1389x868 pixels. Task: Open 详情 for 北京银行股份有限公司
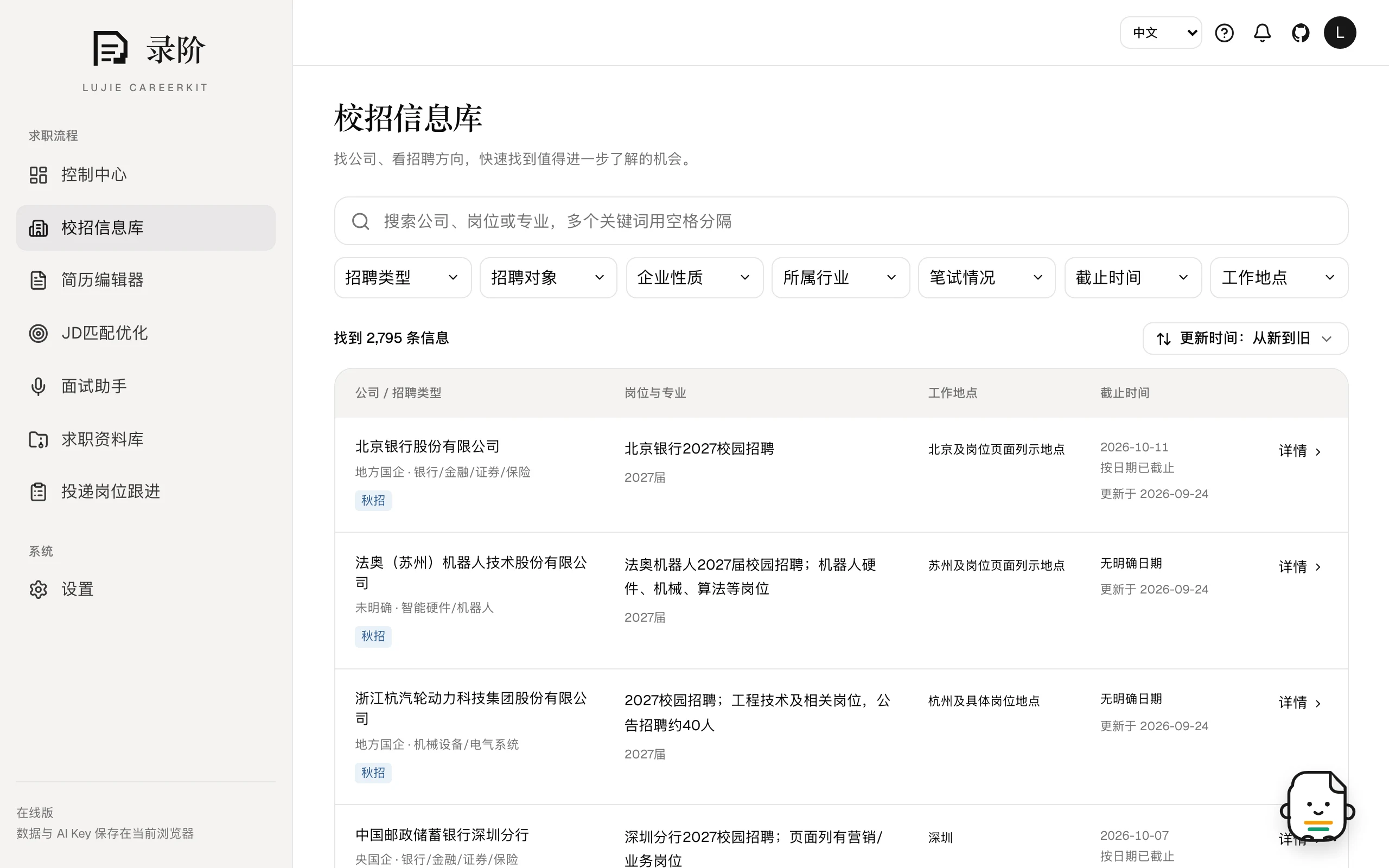1300,451
